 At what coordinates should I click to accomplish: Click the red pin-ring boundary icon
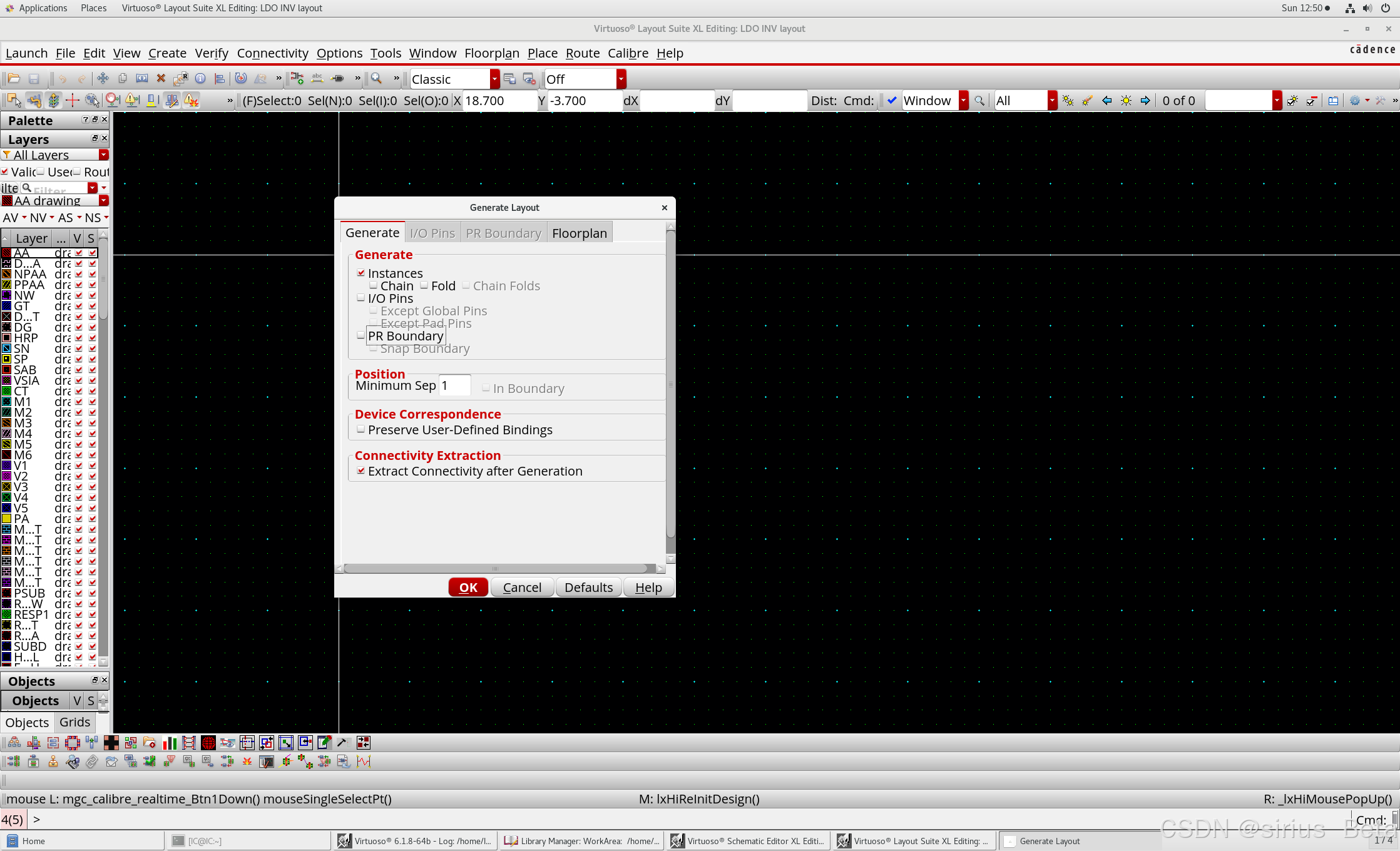(73, 743)
